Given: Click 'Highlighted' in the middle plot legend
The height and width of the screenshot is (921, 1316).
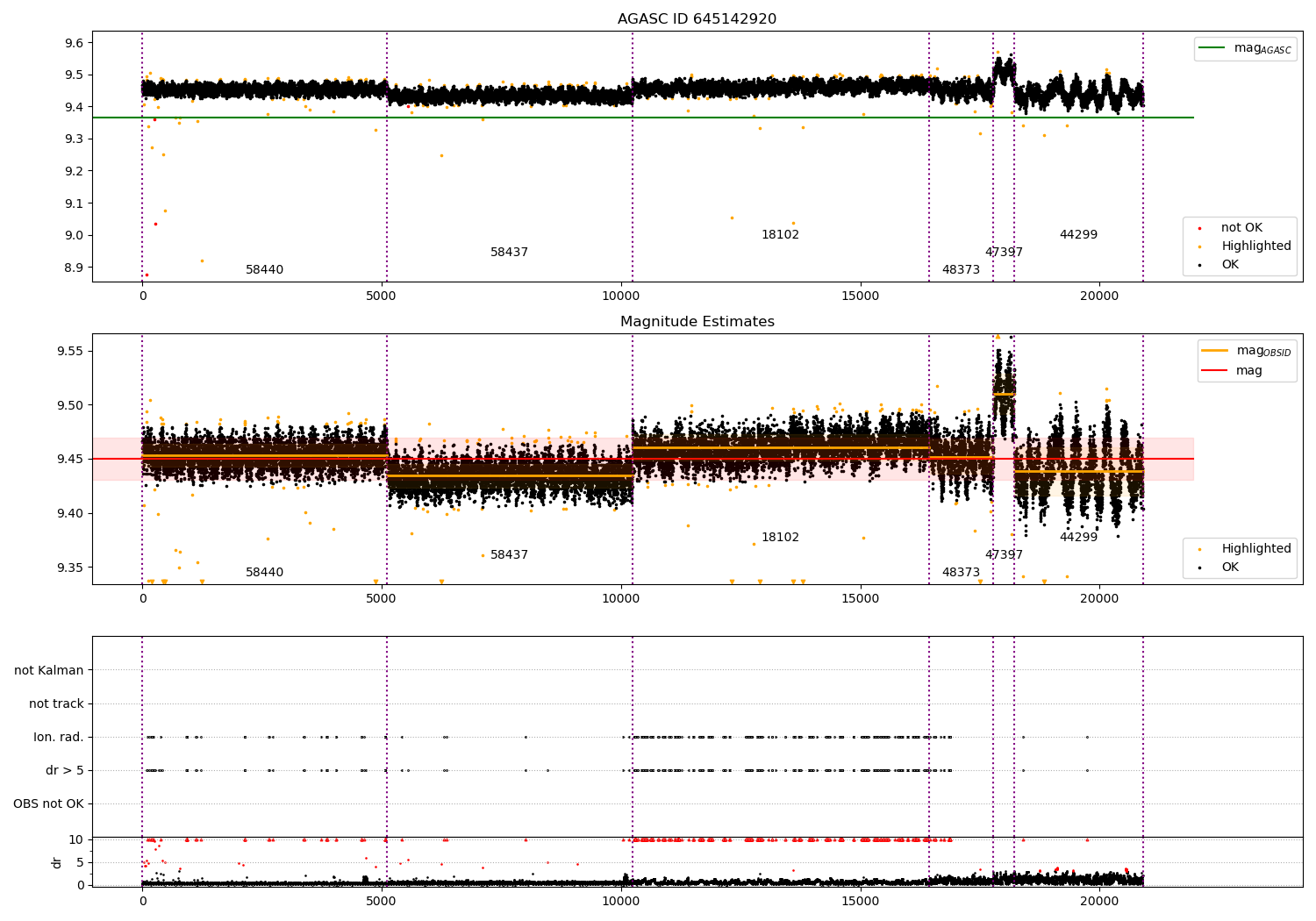Looking at the screenshot, I should pyautogui.click(x=1256, y=549).
